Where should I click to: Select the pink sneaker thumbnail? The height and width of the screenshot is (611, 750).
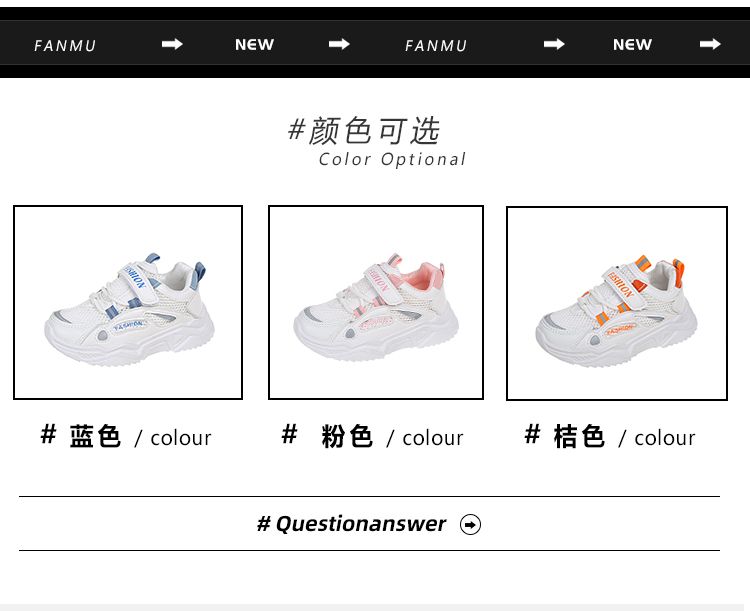pos(376,302)
